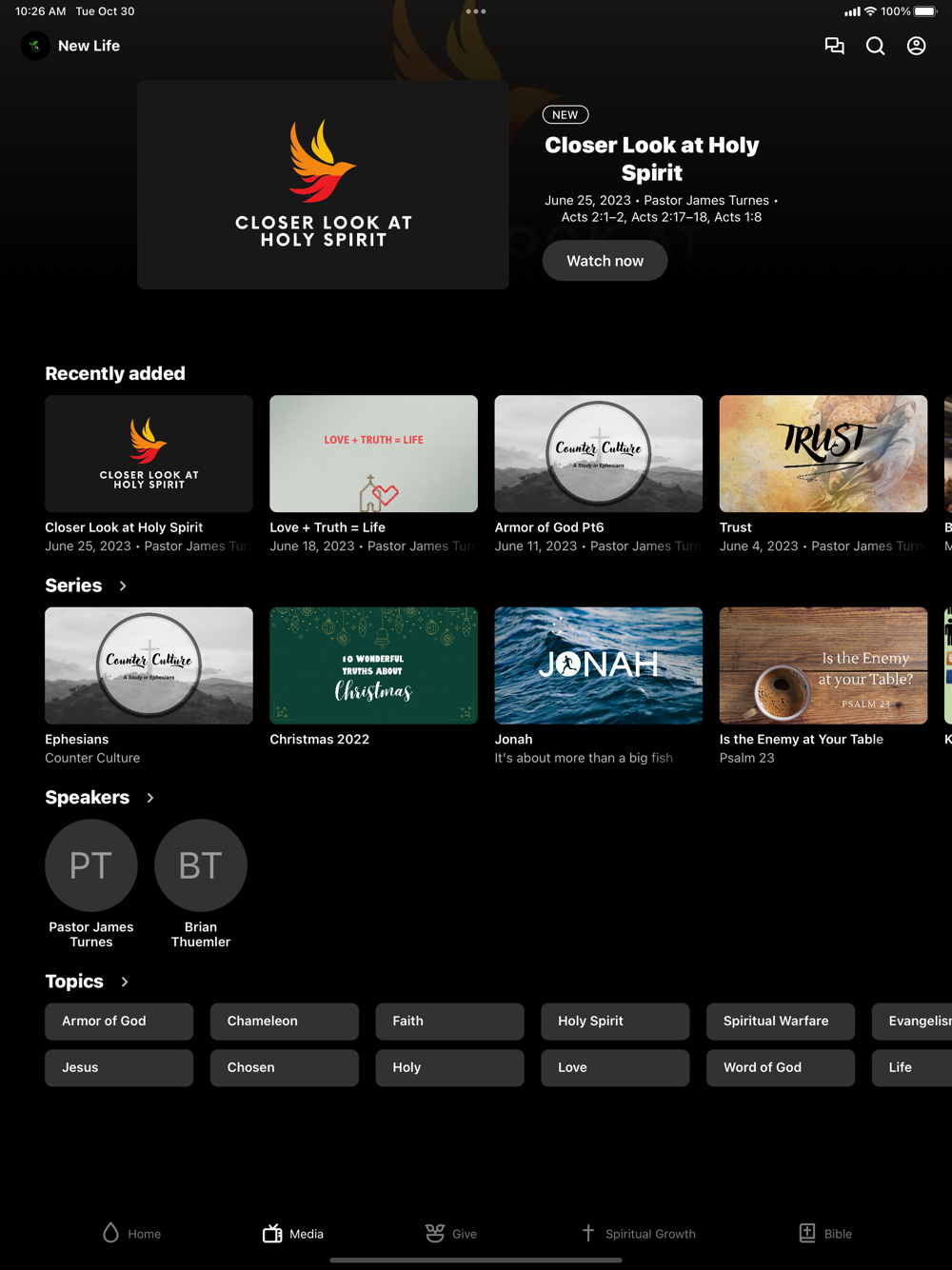The image size is (952, 1270).
Task: Open the Trust sermon thumbnail
Action: pos(823,454)
